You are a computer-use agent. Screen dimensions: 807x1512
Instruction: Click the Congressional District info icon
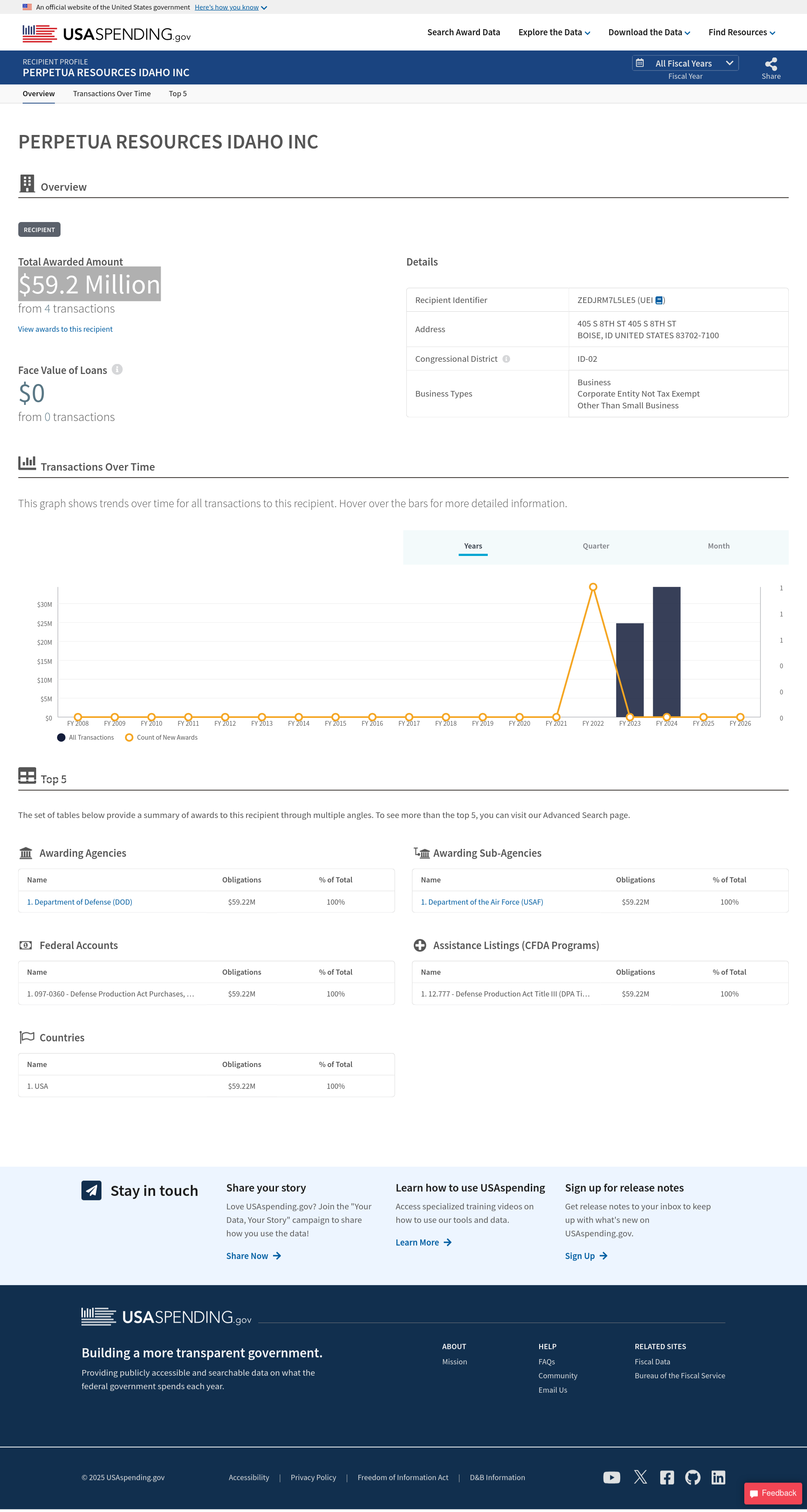tap(506, 359)
